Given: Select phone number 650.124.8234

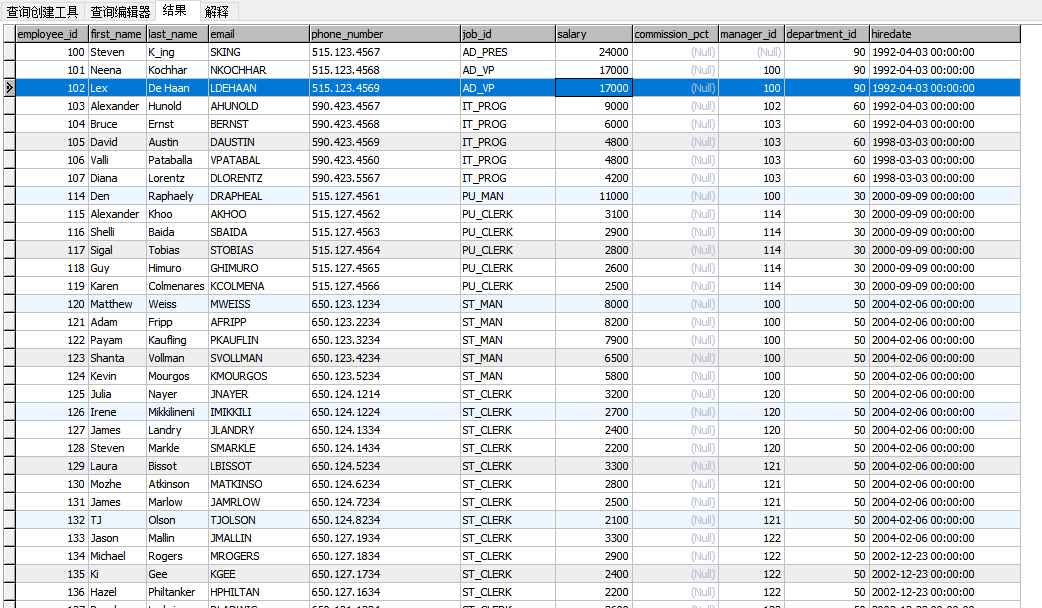Looking at the screenshot, I should (x=385, y=519).
